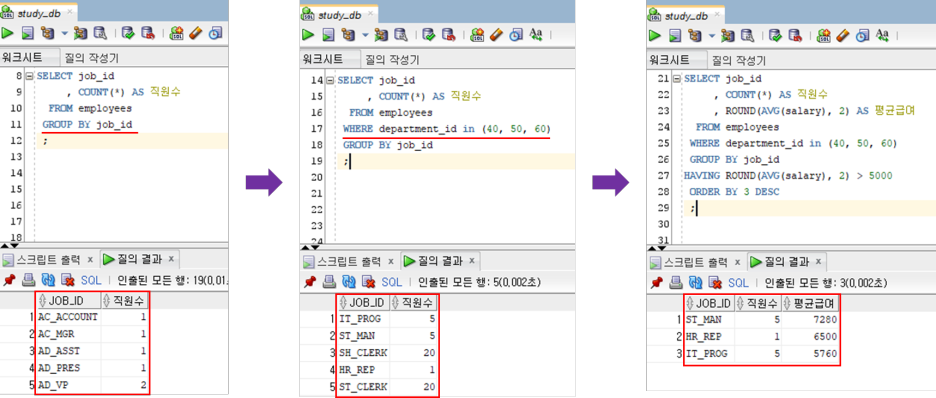The width and height of the screenshot is (936, 398).
Task: Clear worksheet with eraser in left window
Action: (x=196, y=34)
